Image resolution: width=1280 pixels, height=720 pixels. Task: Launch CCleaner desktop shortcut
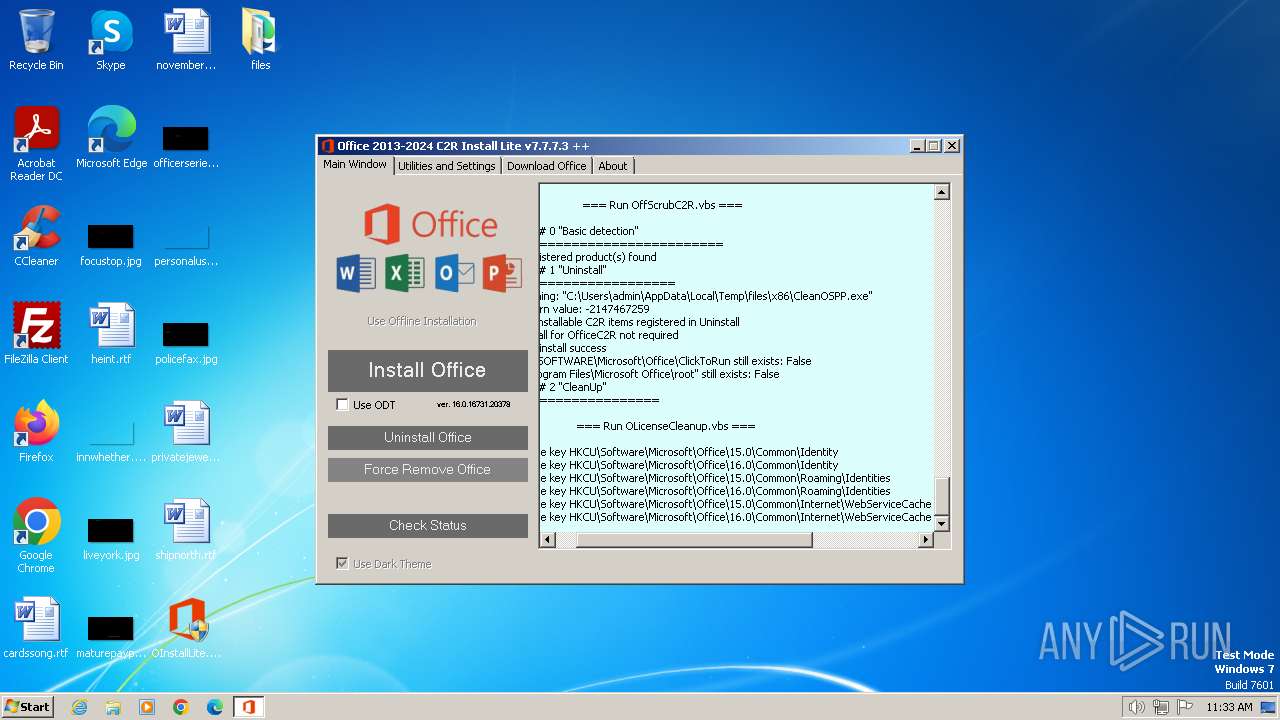pyautogui.click(x=36, y=236)
